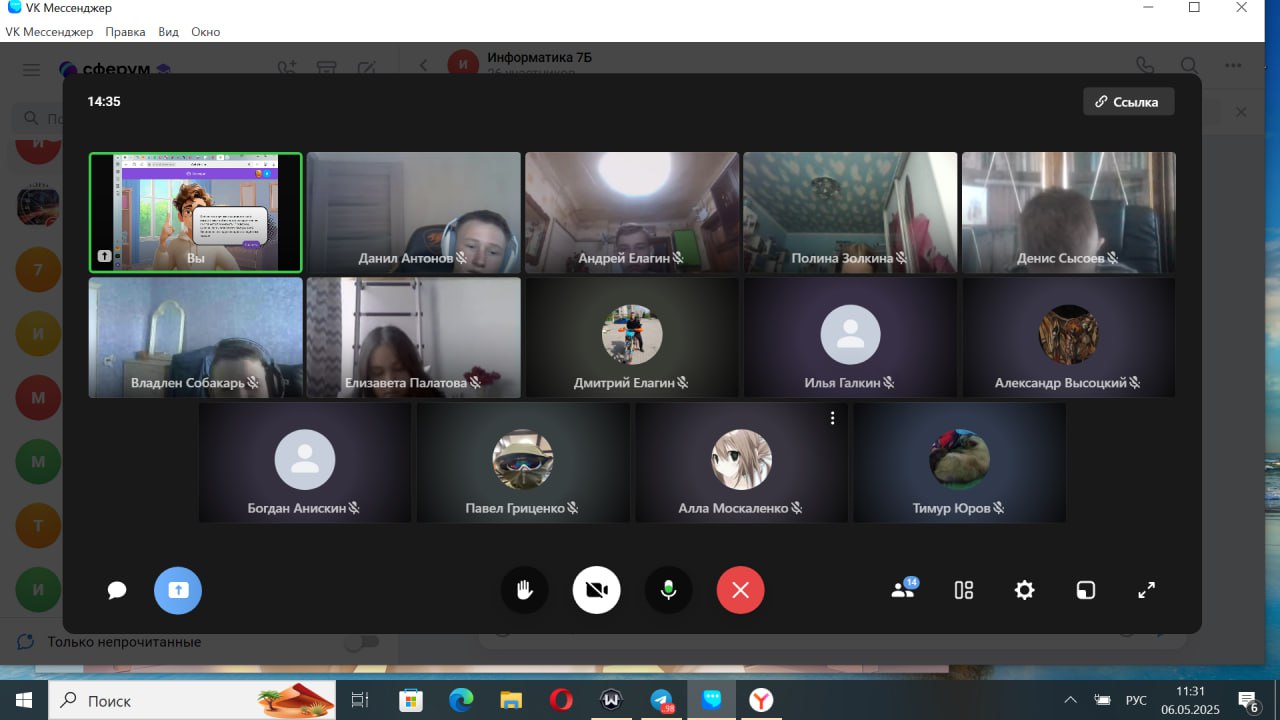Image resolution: width=1280 pixels, height=720 pixels.
Task: Click Алла Москаленко anime avatar
Action: (741, 459)
